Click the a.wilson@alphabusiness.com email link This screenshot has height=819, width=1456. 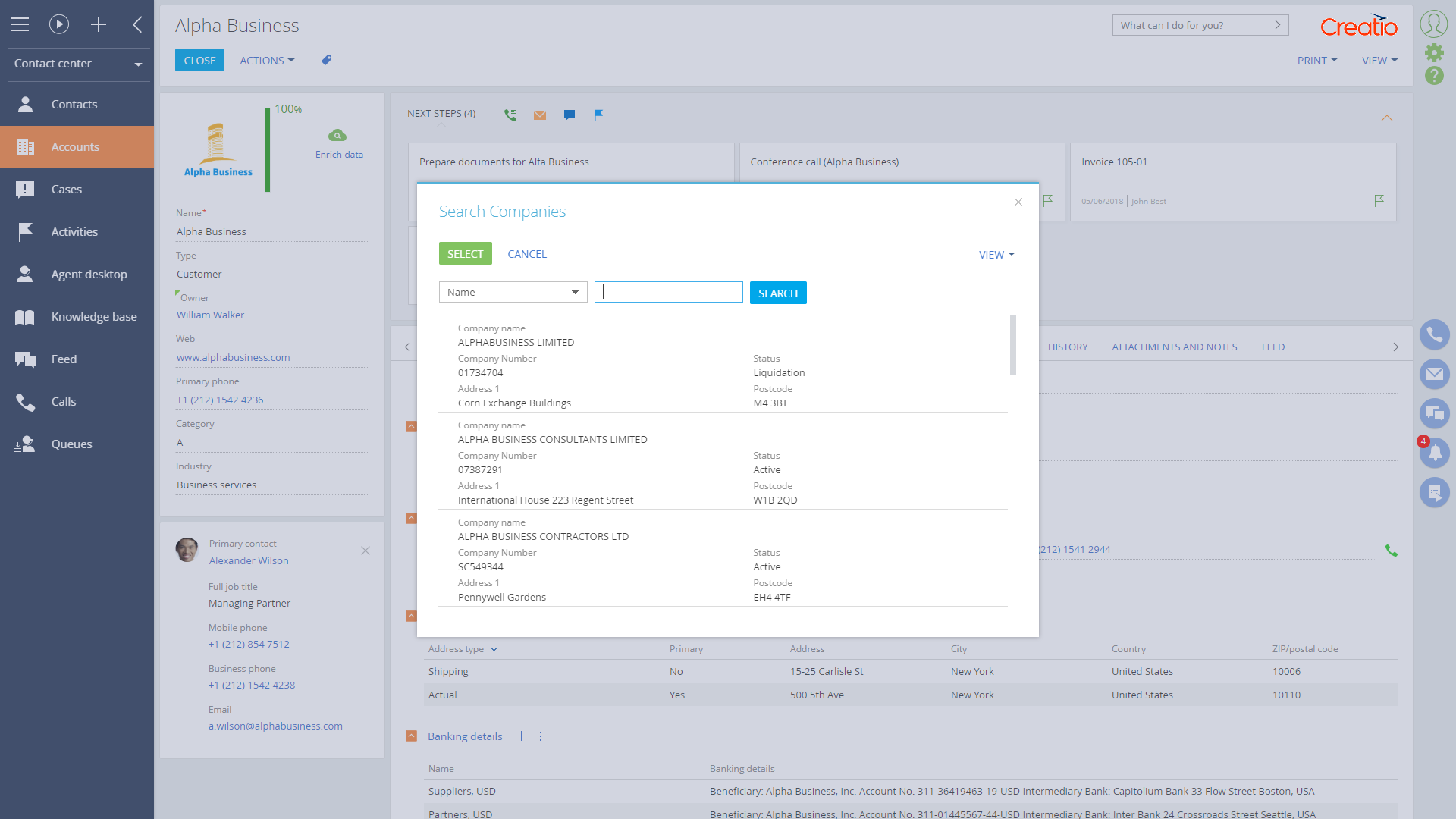[275, 726]
